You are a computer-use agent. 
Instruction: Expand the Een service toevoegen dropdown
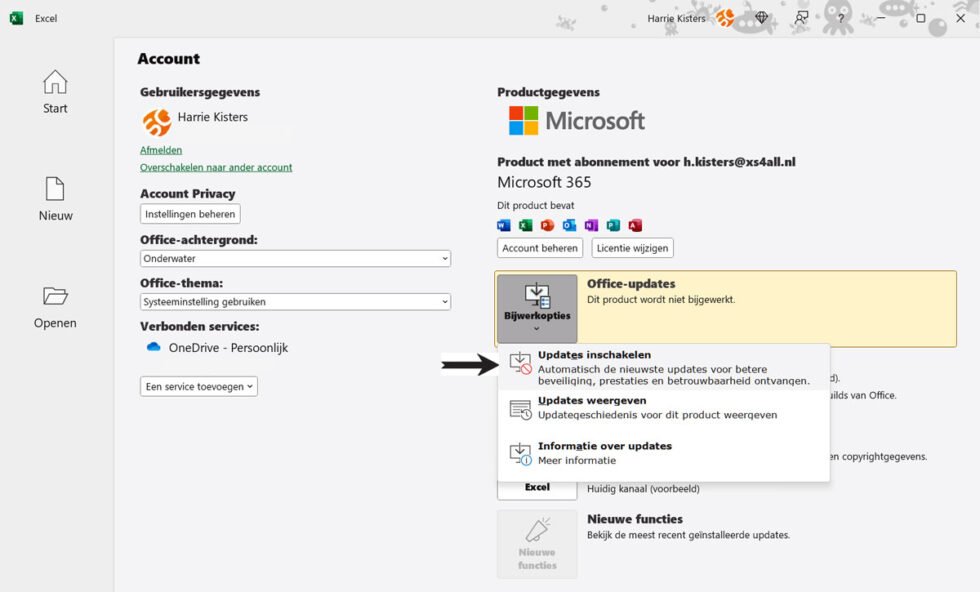coord(198,385)
